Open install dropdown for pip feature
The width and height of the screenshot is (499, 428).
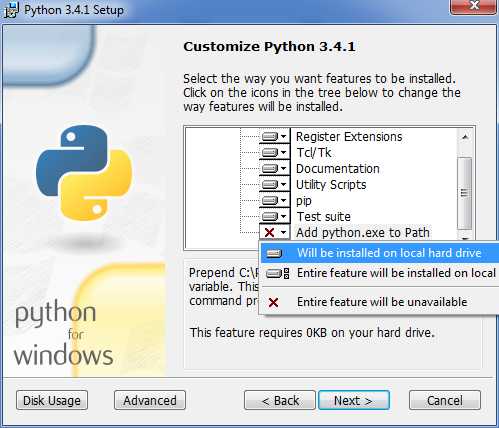tap(275, 200)
